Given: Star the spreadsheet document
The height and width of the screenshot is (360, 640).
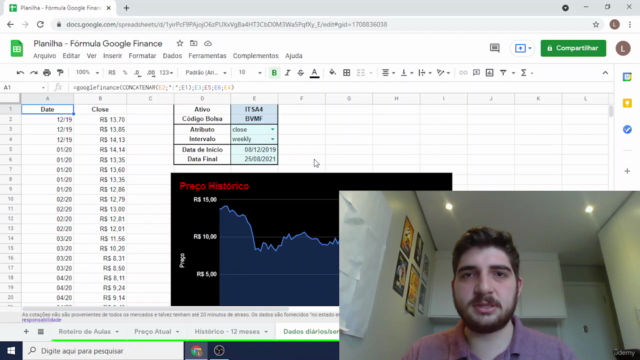Looking at the screenshot, I should point(180,43).
